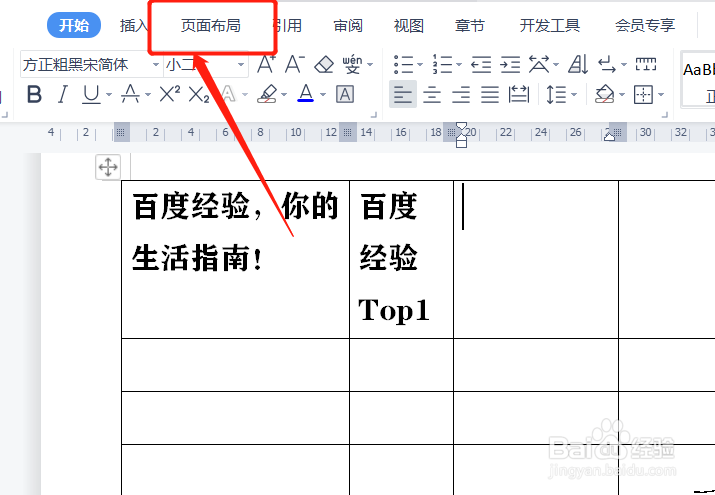The height and width of the screenshot is (495, 715).
Task: Toggle align left
Action: [403, 94]
